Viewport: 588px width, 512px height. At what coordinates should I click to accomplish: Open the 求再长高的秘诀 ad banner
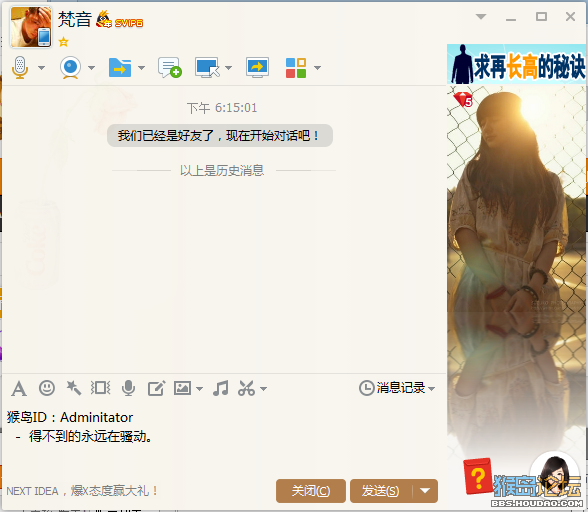click(x=516, y=64)
